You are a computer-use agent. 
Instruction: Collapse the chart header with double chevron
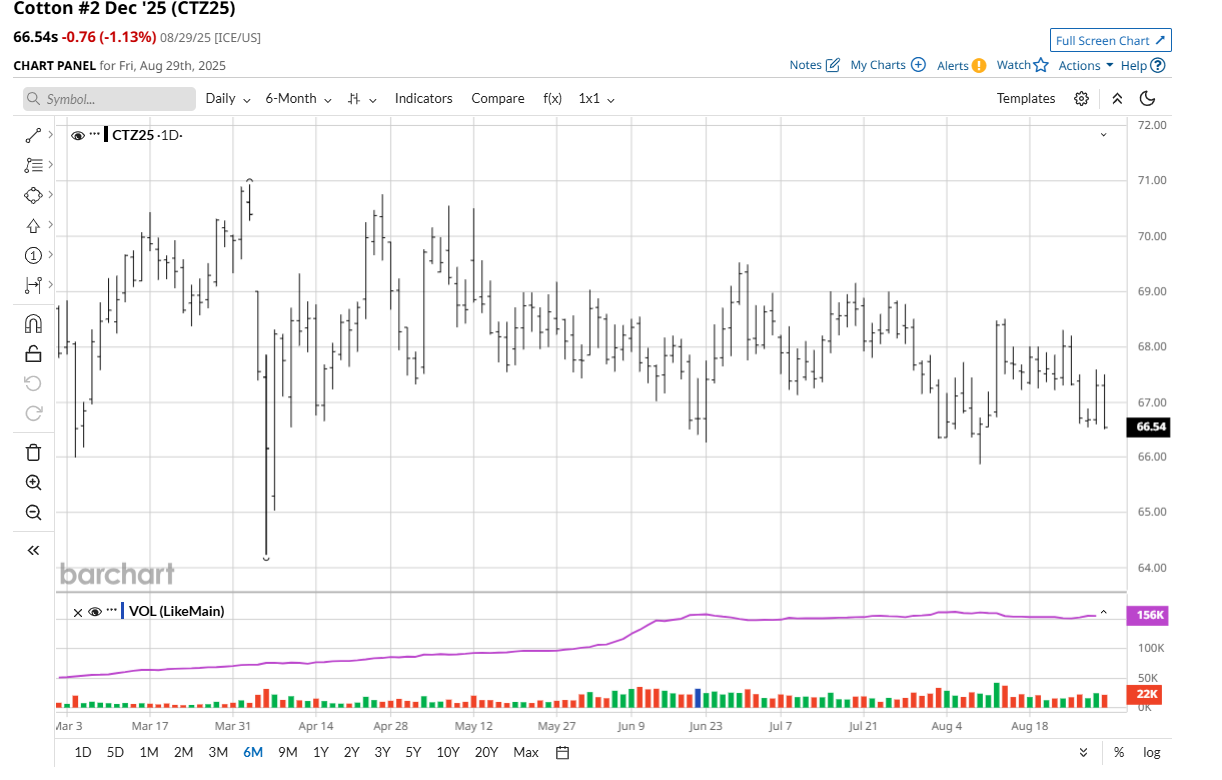tap(1117, 98)
